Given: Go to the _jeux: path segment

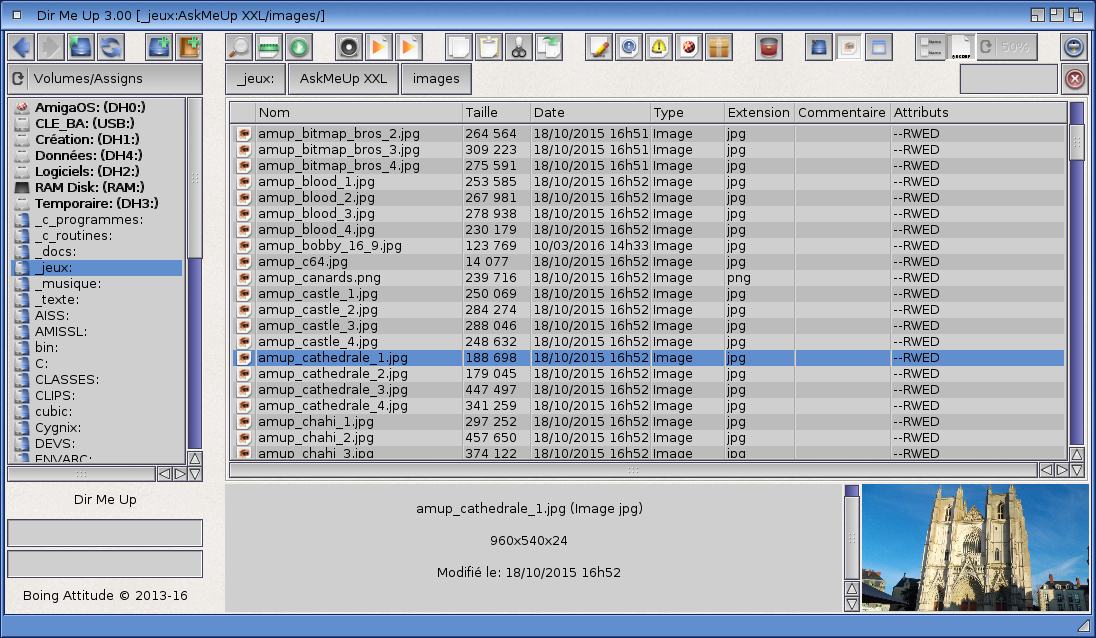Looking at the screenshot, I should click(255, 79).
